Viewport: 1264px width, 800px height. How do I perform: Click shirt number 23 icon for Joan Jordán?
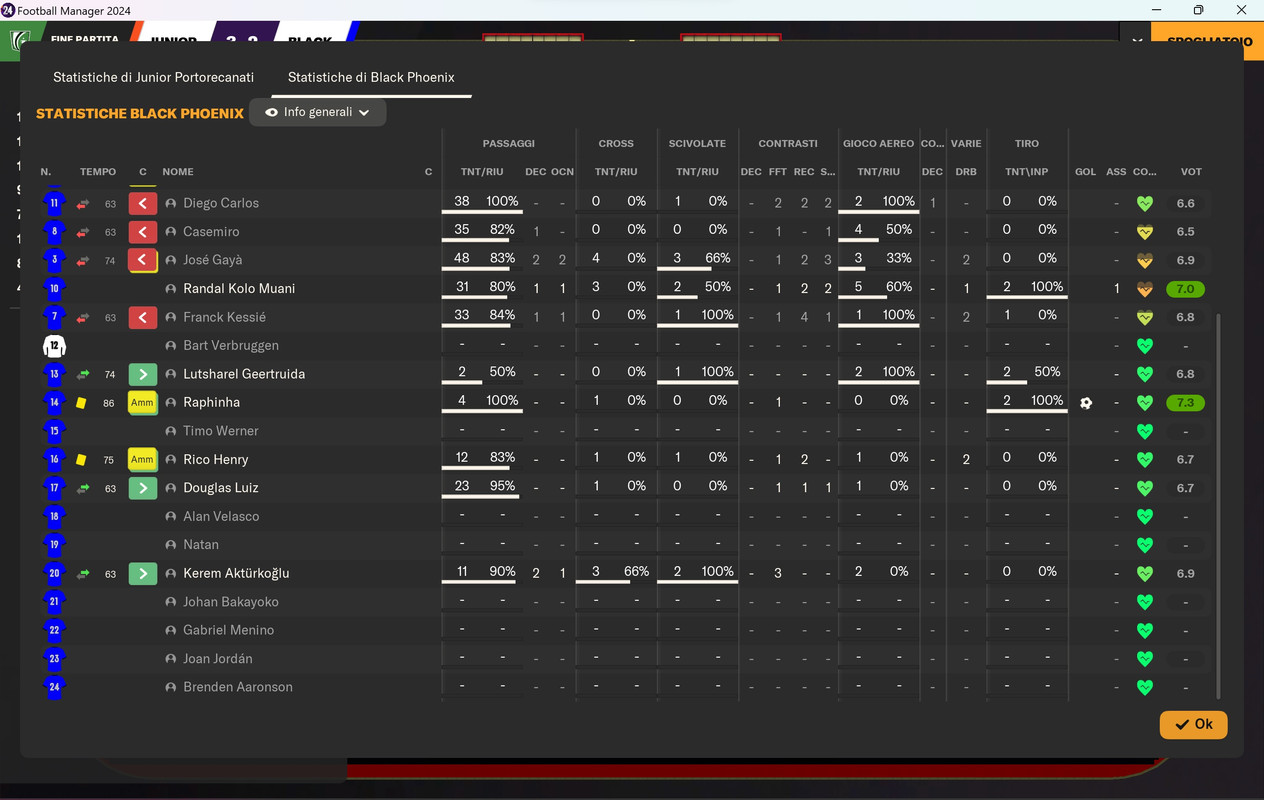tap(54, 659)
